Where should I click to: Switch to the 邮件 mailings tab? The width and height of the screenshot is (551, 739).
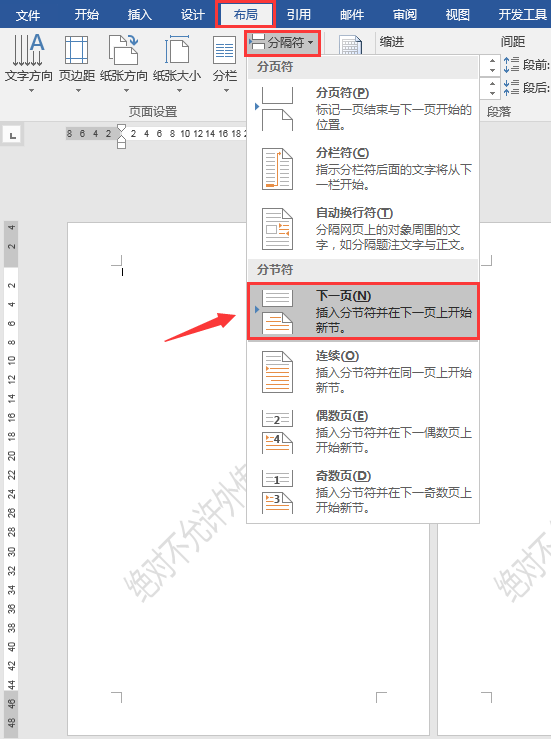(x=352, y=15)
